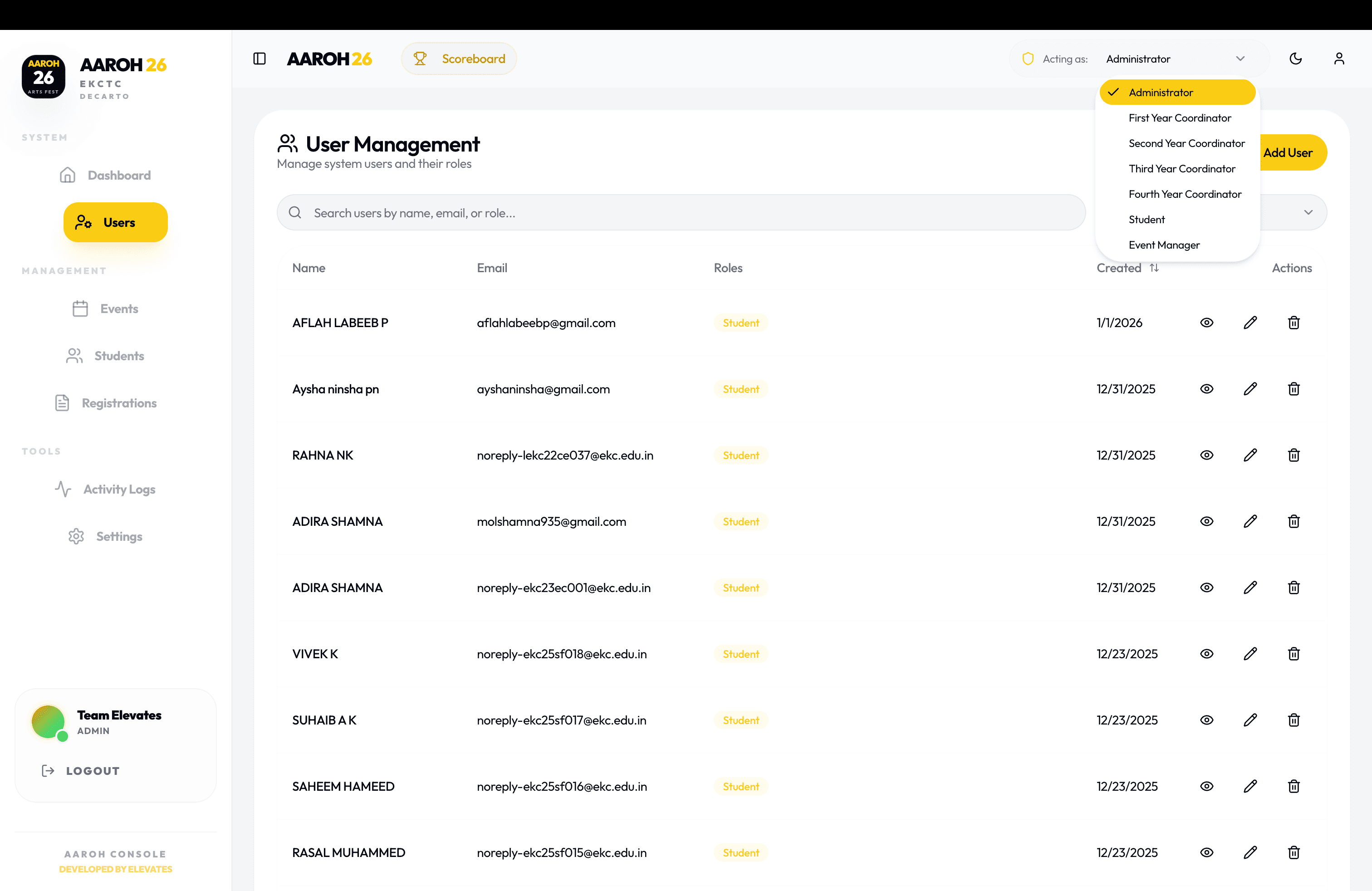Click the Roles column header
The image size is (1372, 891).
pyautogui.click(x=728, y=268)
